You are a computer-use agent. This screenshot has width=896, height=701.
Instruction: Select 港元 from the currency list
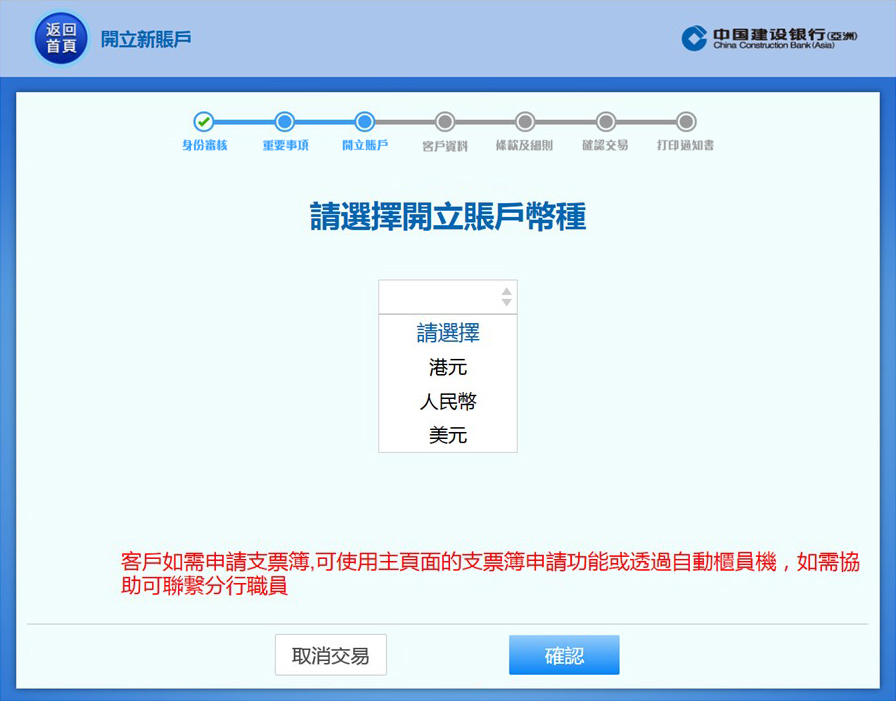pos(447,367)
